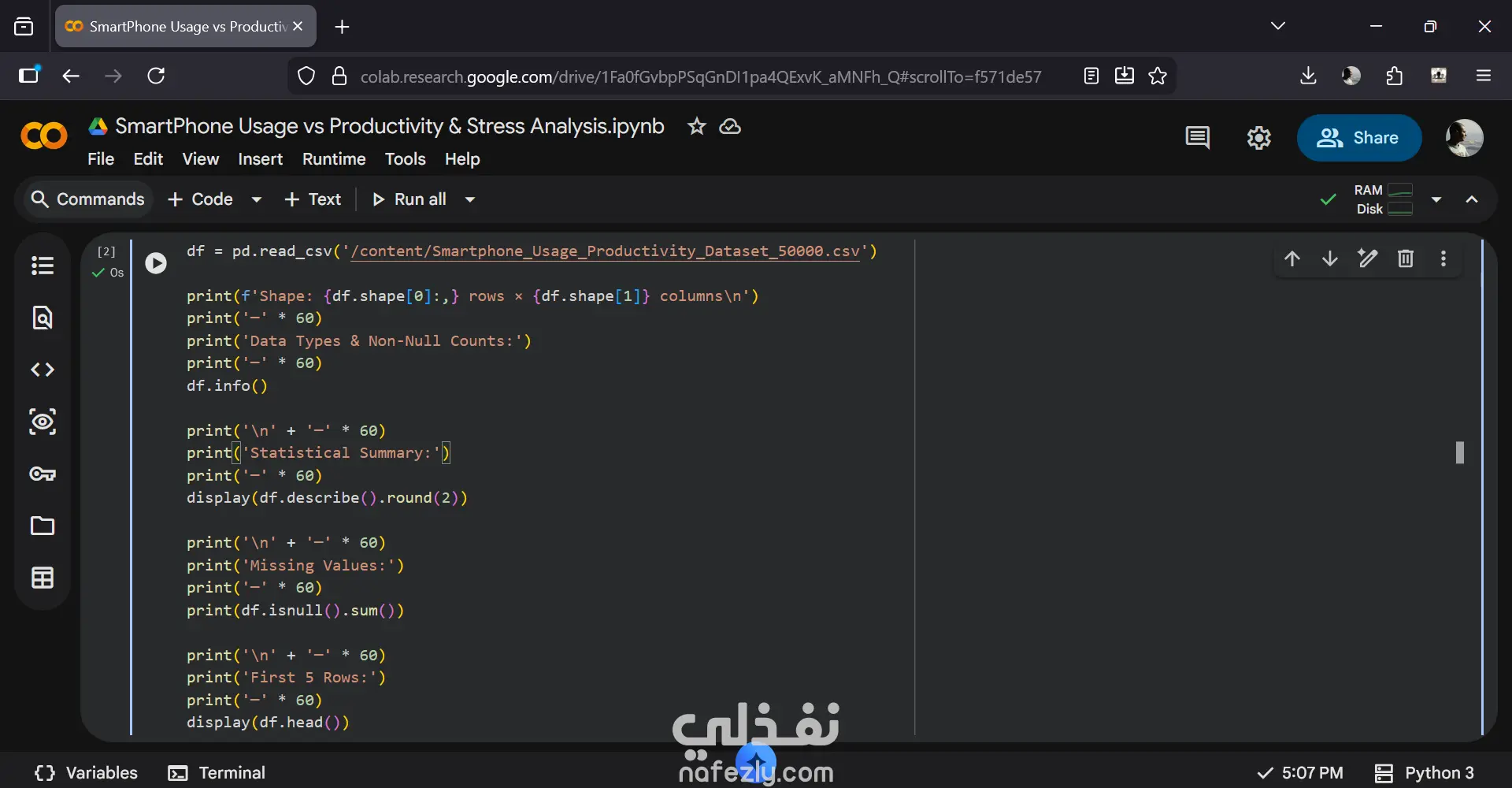Open browser extensions puzzle icon

[x=1395, y=76]
